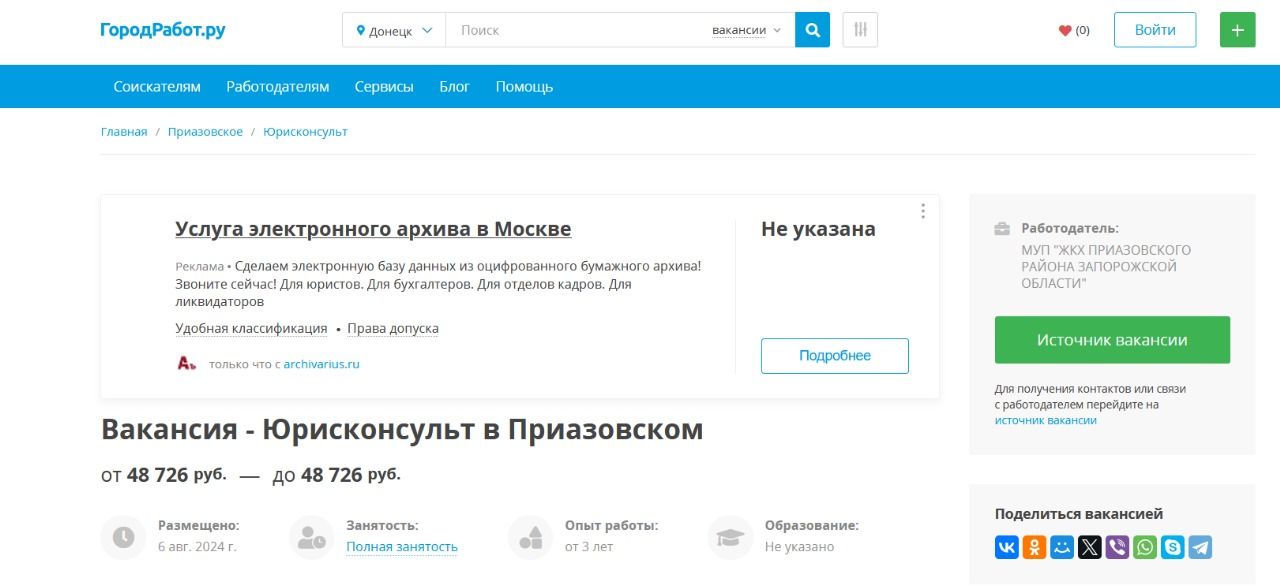The height and width of the screenshot is (585, 1280).
Task: Share the vacancy via Viber
Action: click(x=1117, y=547)
